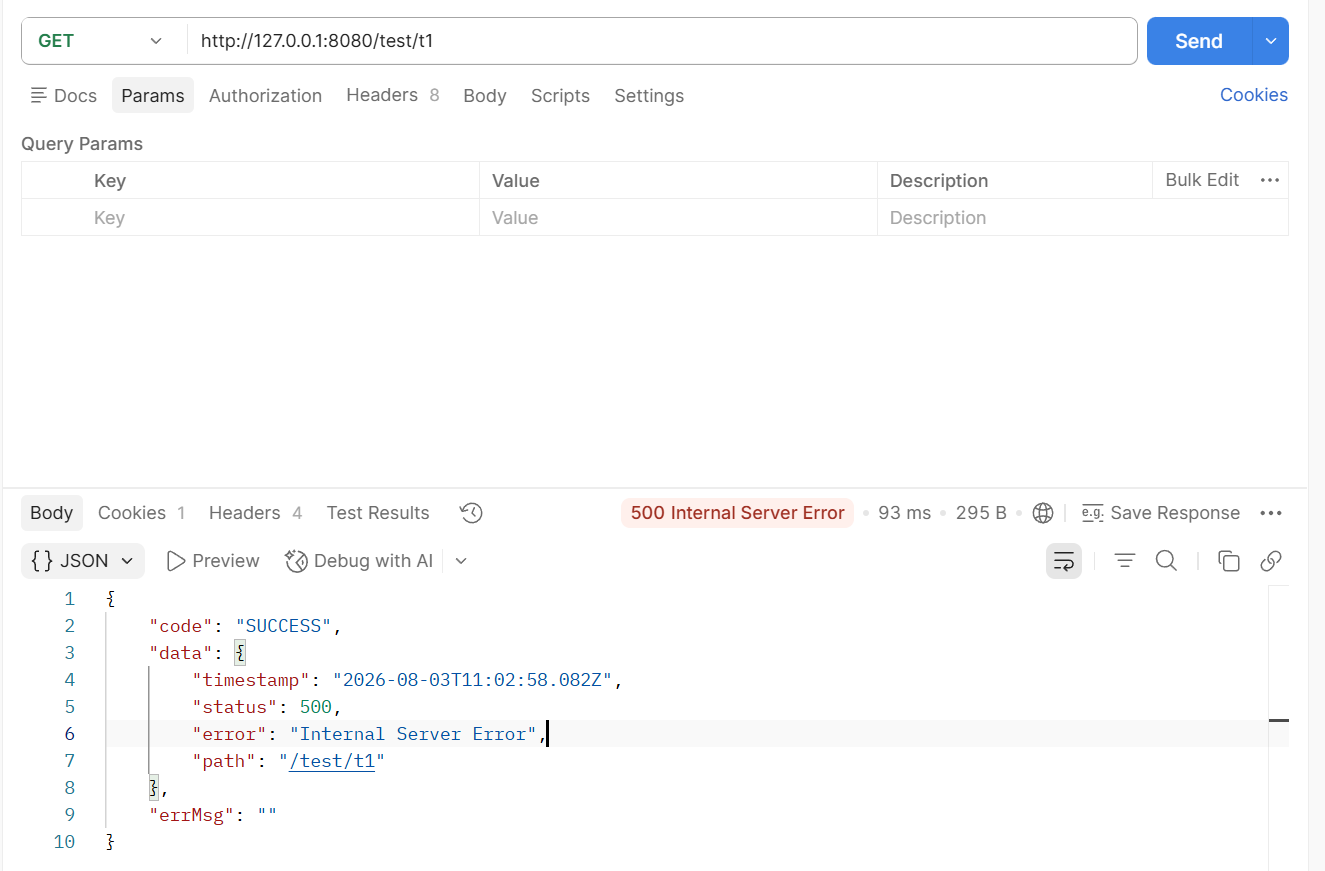Open the Docs panel
Viewport: 1325px width, 871px height.
64,96
